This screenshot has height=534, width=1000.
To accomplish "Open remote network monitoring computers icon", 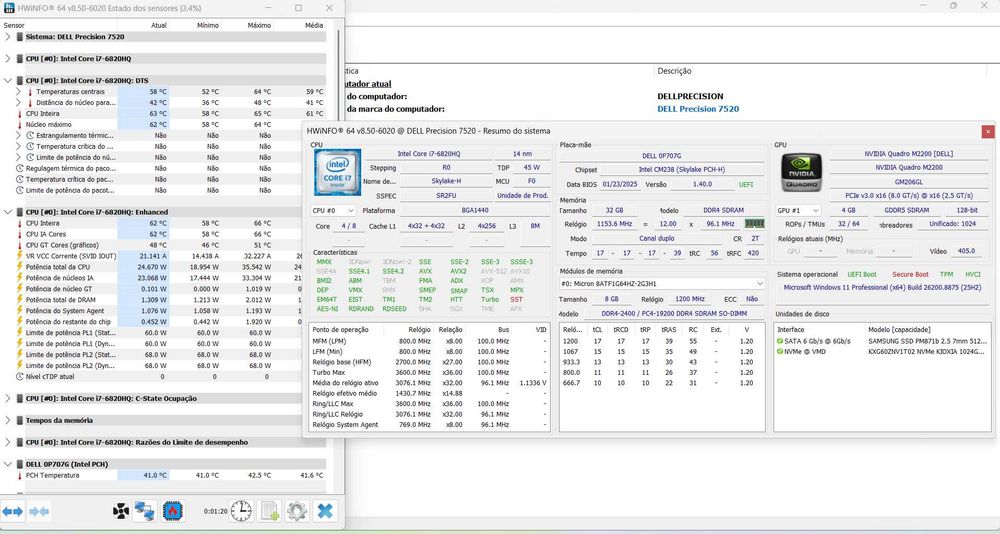I will tap(145, 511).
